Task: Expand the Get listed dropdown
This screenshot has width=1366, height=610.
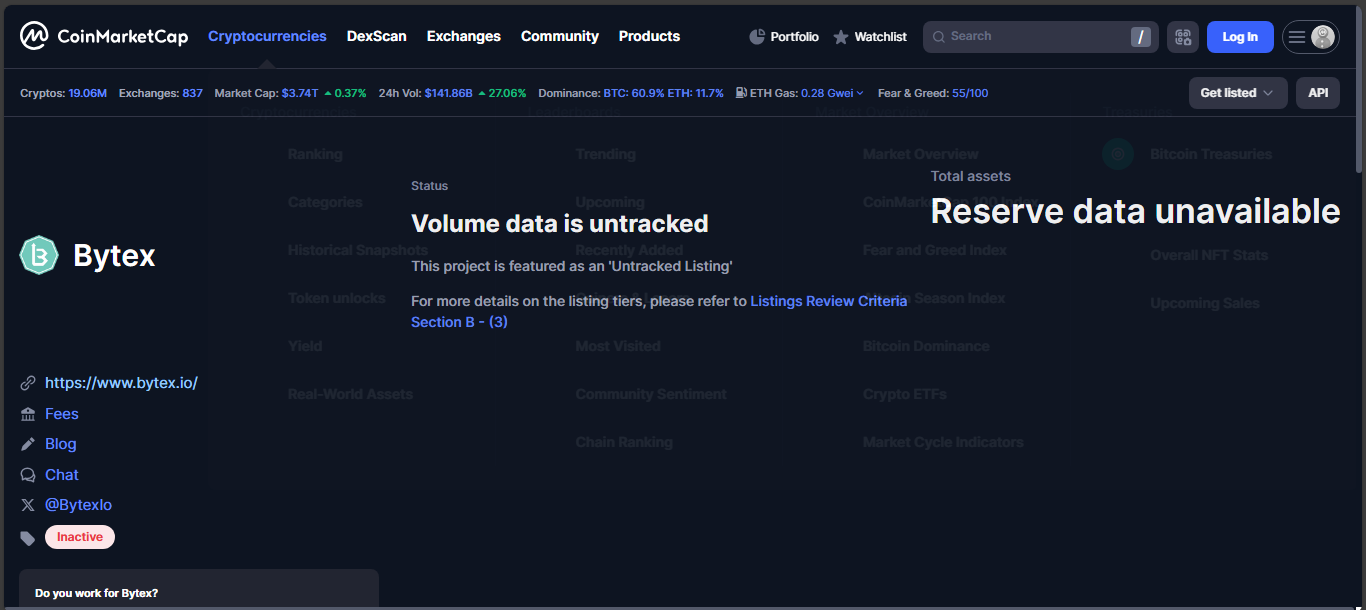Action: click(x=1238, y=93)
